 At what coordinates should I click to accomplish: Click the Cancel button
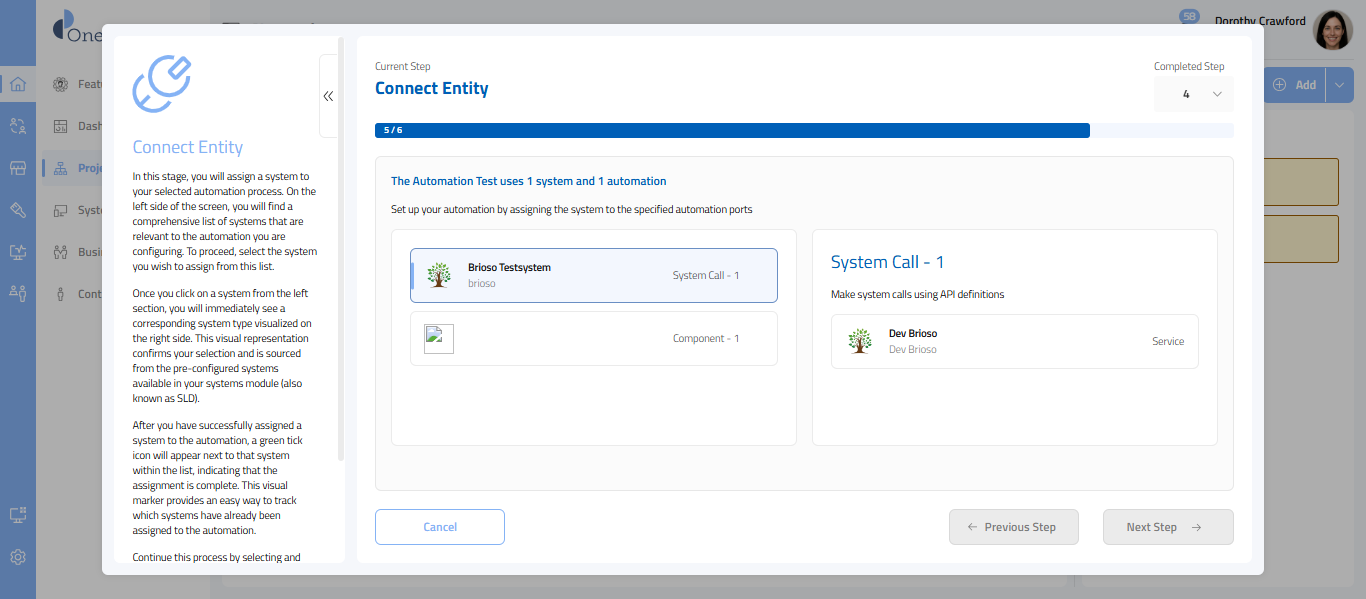click(440, 527)
